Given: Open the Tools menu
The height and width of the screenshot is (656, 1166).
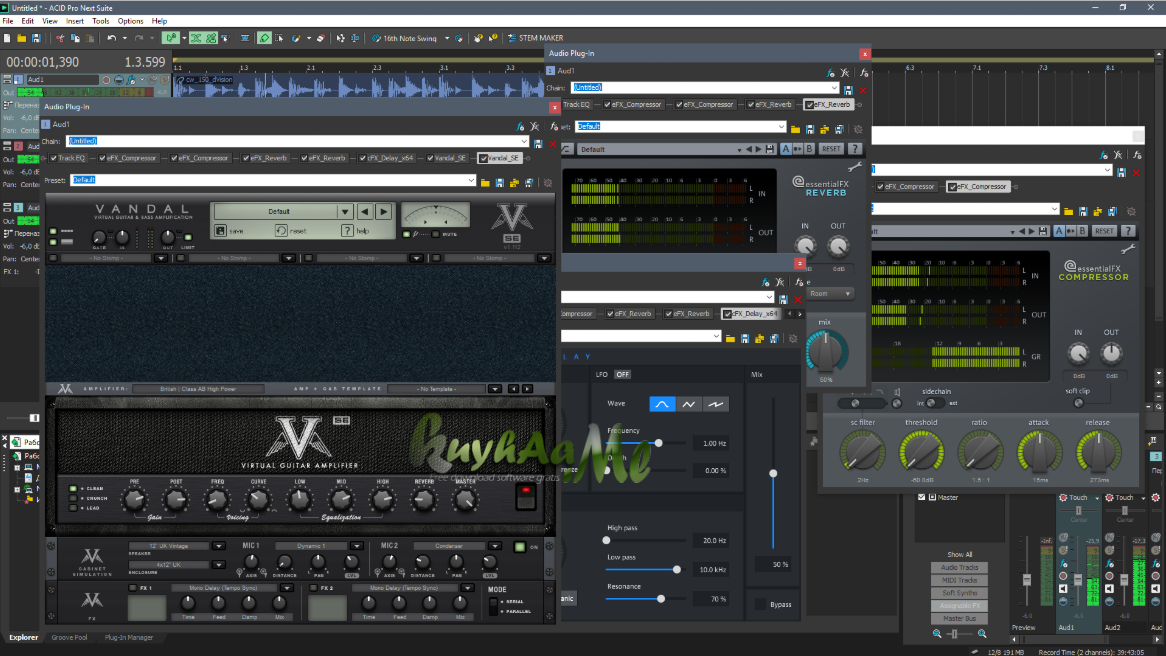Looking at the screenshot, I should pos(100,21).
